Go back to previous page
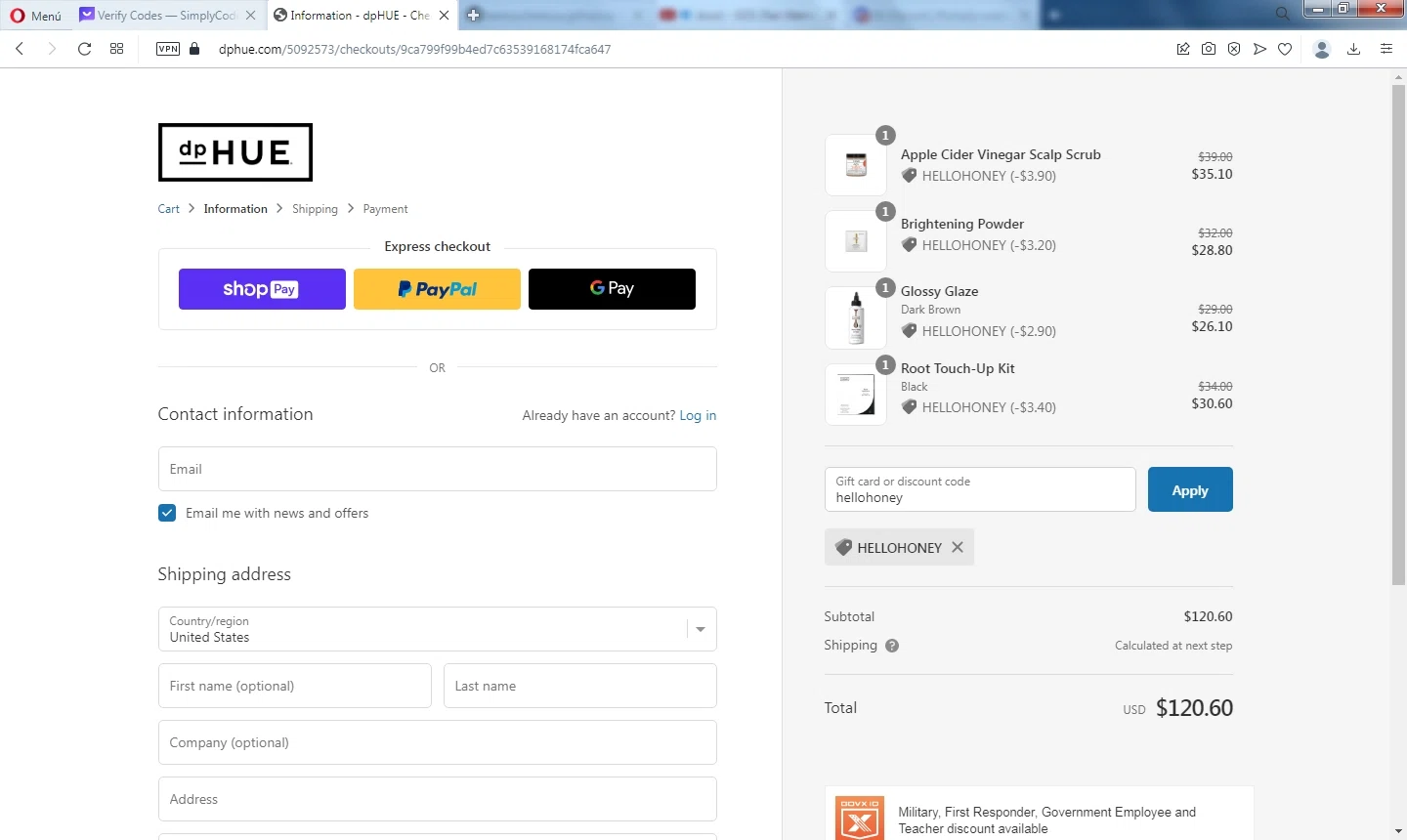 [20, 49]
